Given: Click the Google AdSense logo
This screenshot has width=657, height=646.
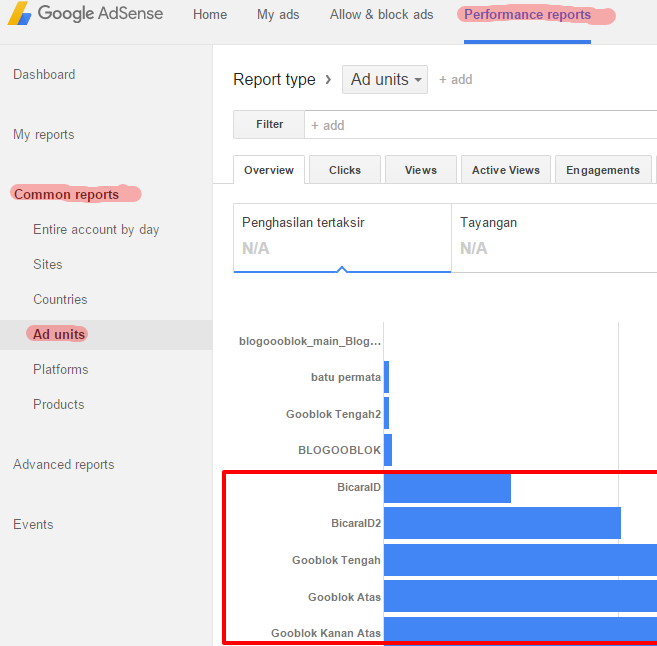Looking at the screenshot, I should [85, 13].
